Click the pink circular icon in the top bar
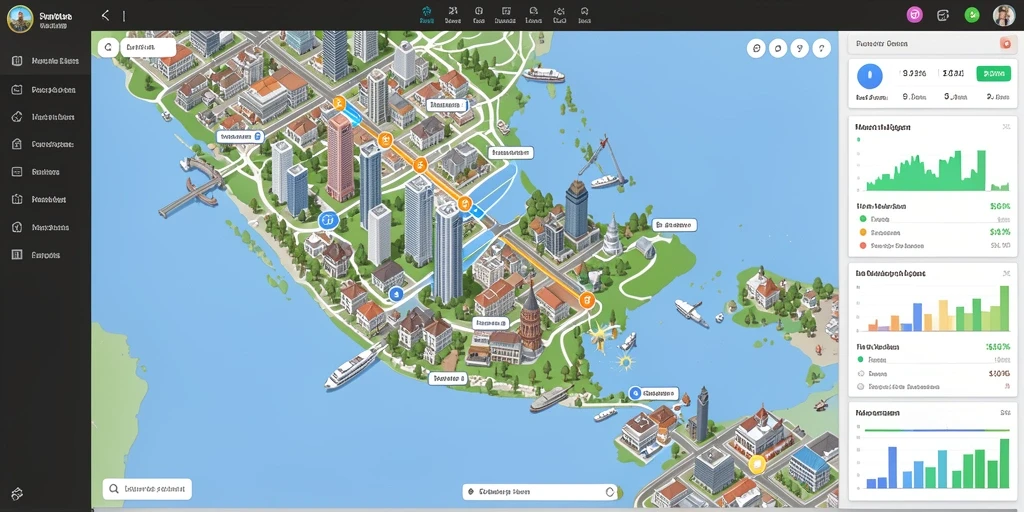1024x512 pixels. click(x=915, y=15)
